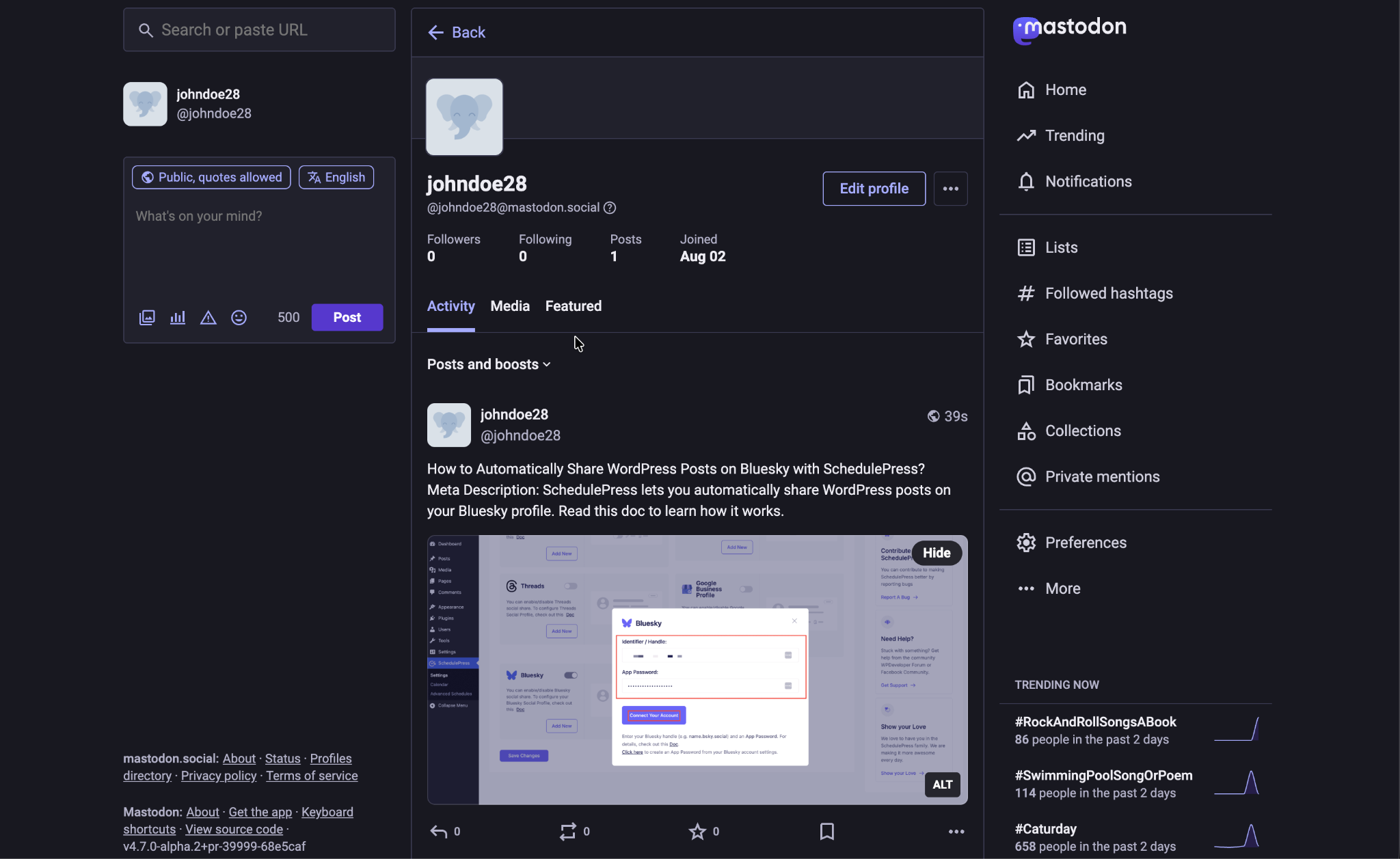
Task: Open Status link in footer
Action: [283, 759]
